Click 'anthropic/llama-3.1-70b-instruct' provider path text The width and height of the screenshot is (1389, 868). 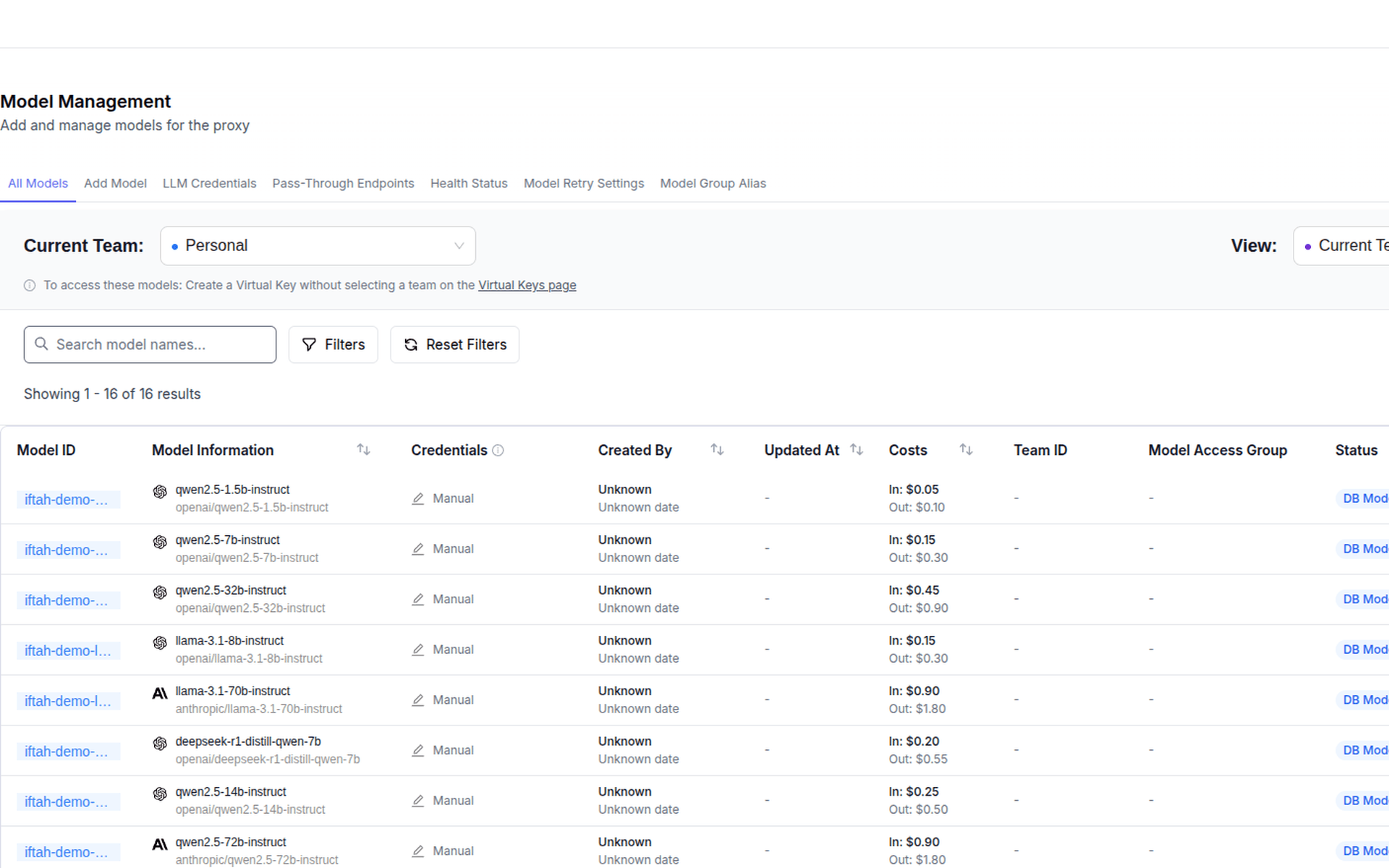click(x=259, y=709)
